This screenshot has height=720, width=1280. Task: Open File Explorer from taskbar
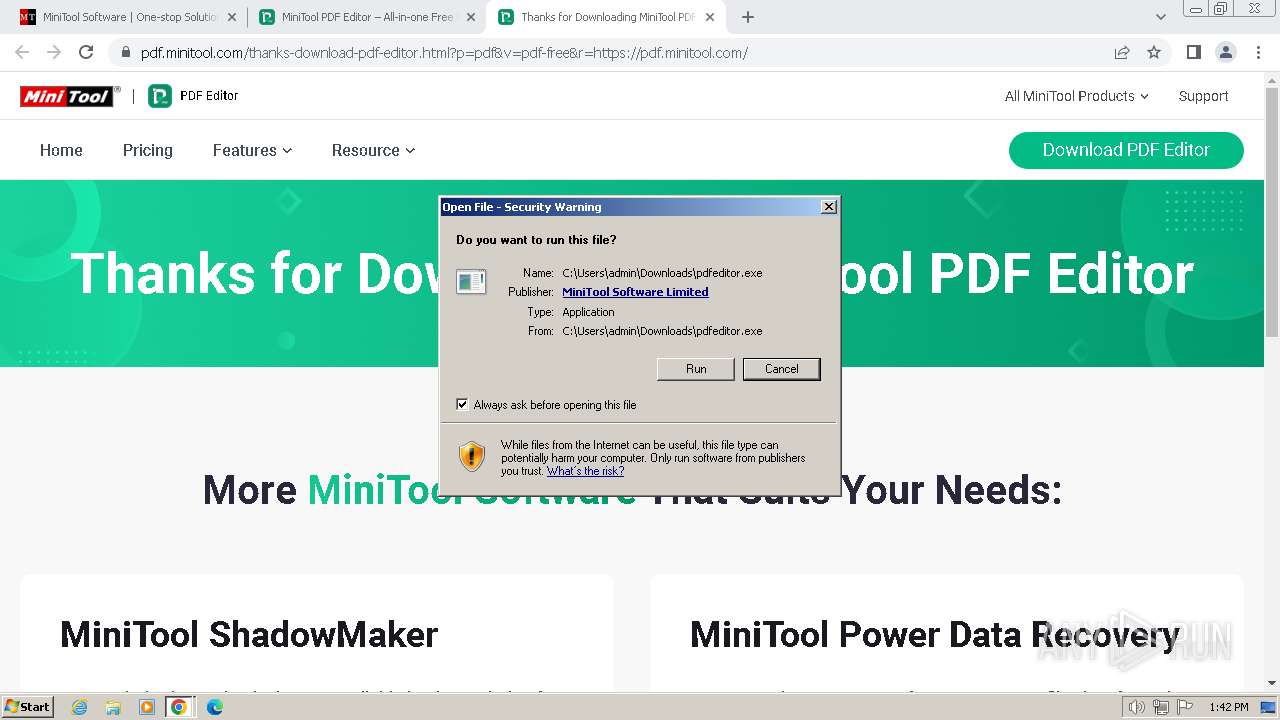[113, 707]
